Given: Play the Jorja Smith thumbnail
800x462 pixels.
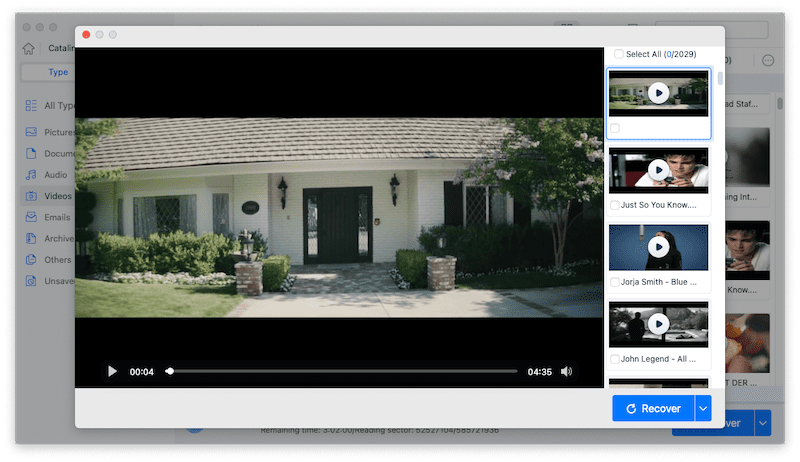Looking at the screenshot, I should click(x=659, y=247).
